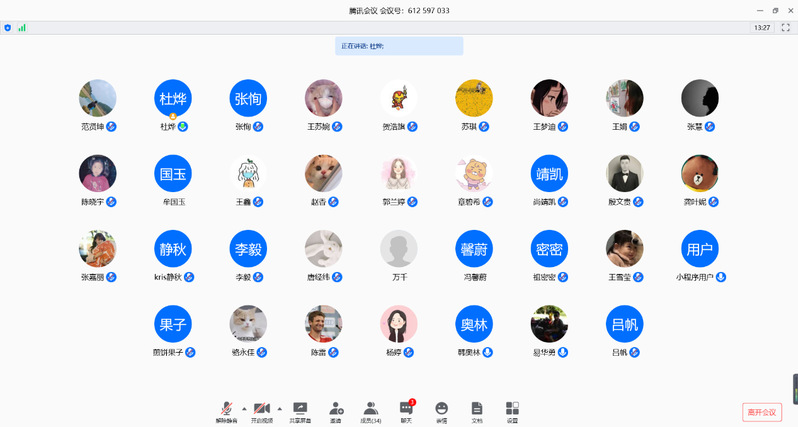Viewport: 798px width, 427px height.
Task: Click the blue shield security icon
Action: pyautogui.click(x=8, y=28)
